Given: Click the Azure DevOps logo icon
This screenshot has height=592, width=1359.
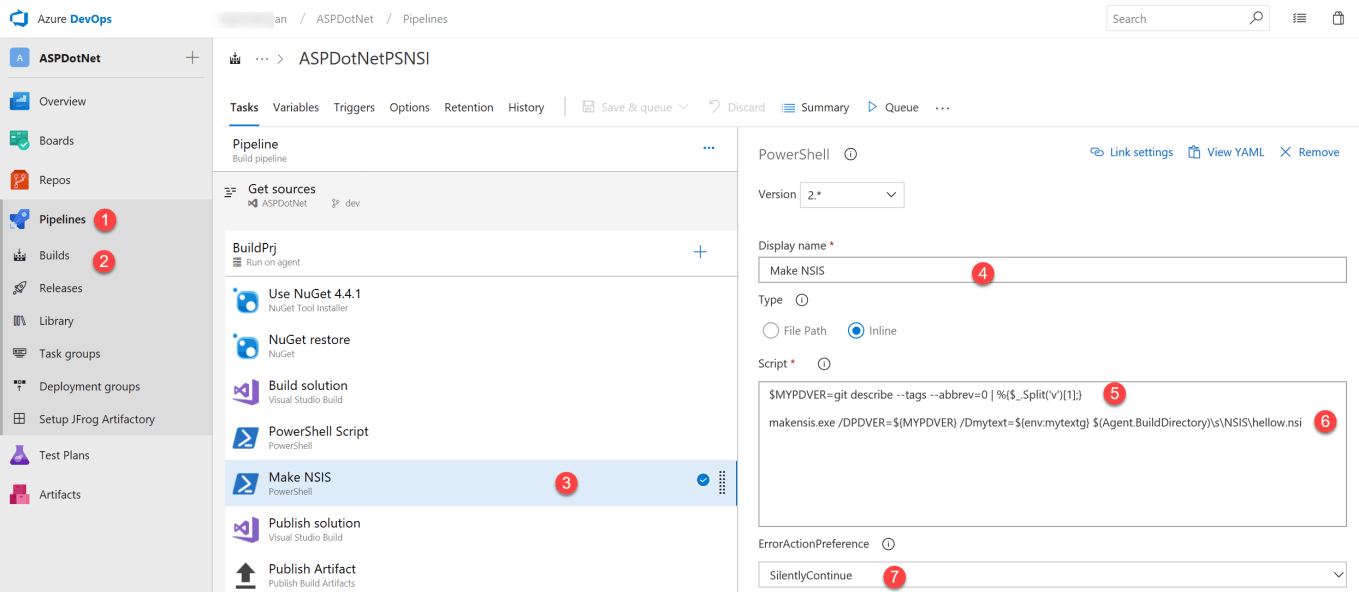Looking at the screenshot, I should point(19,18).
